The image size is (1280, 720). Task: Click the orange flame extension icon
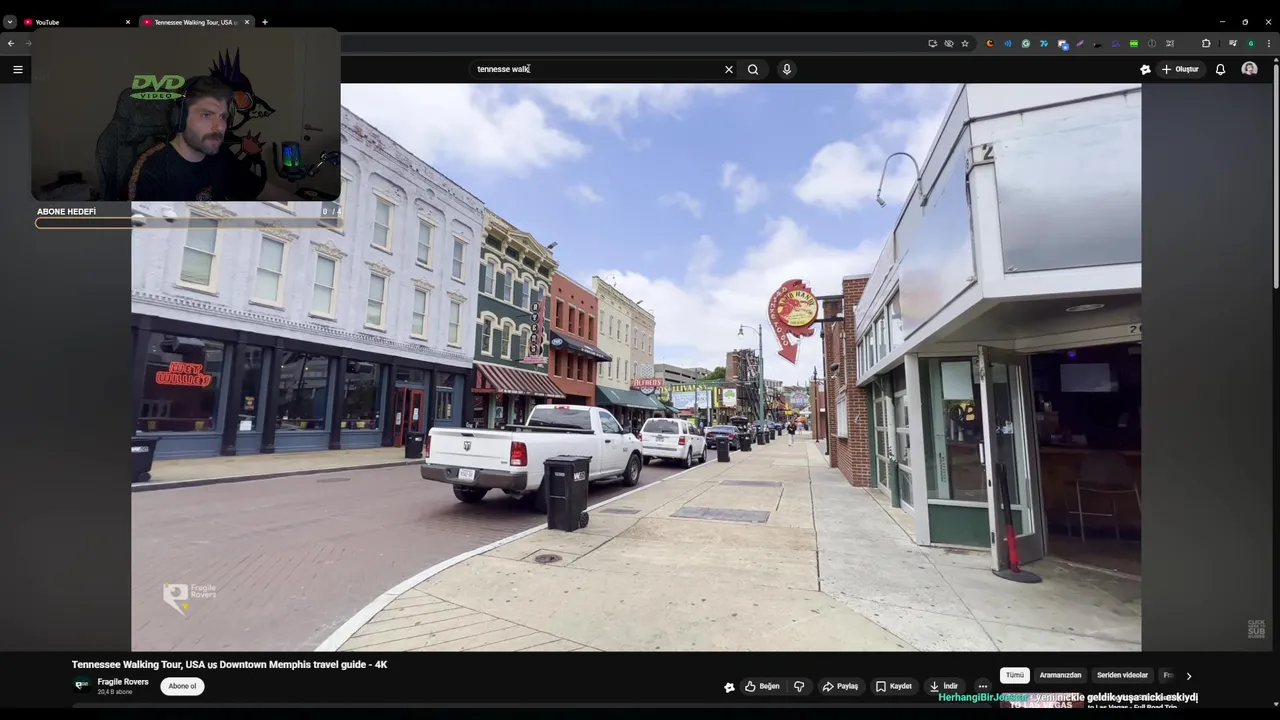point(990,43)
